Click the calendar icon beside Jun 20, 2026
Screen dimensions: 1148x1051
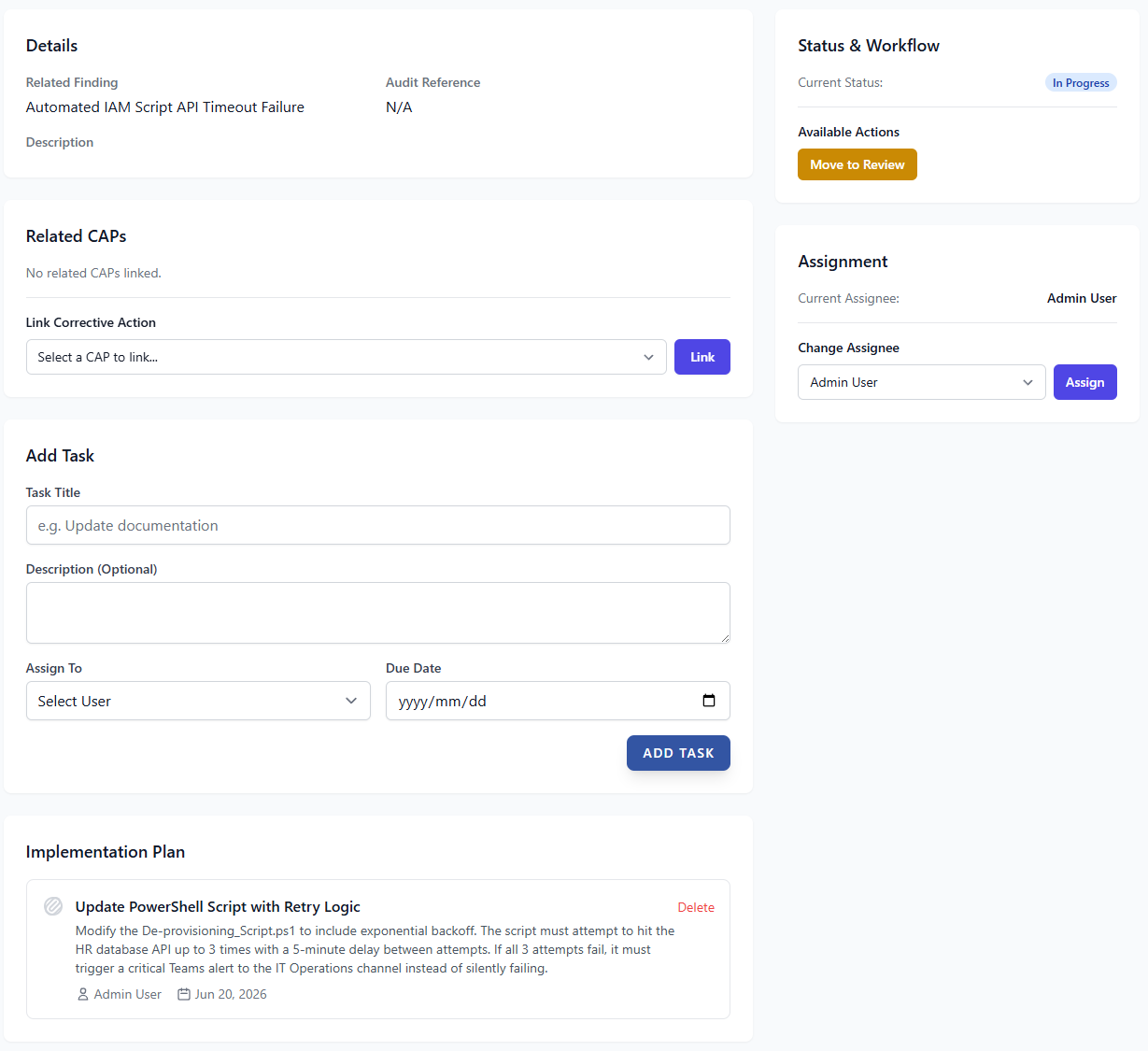(184, 994)
